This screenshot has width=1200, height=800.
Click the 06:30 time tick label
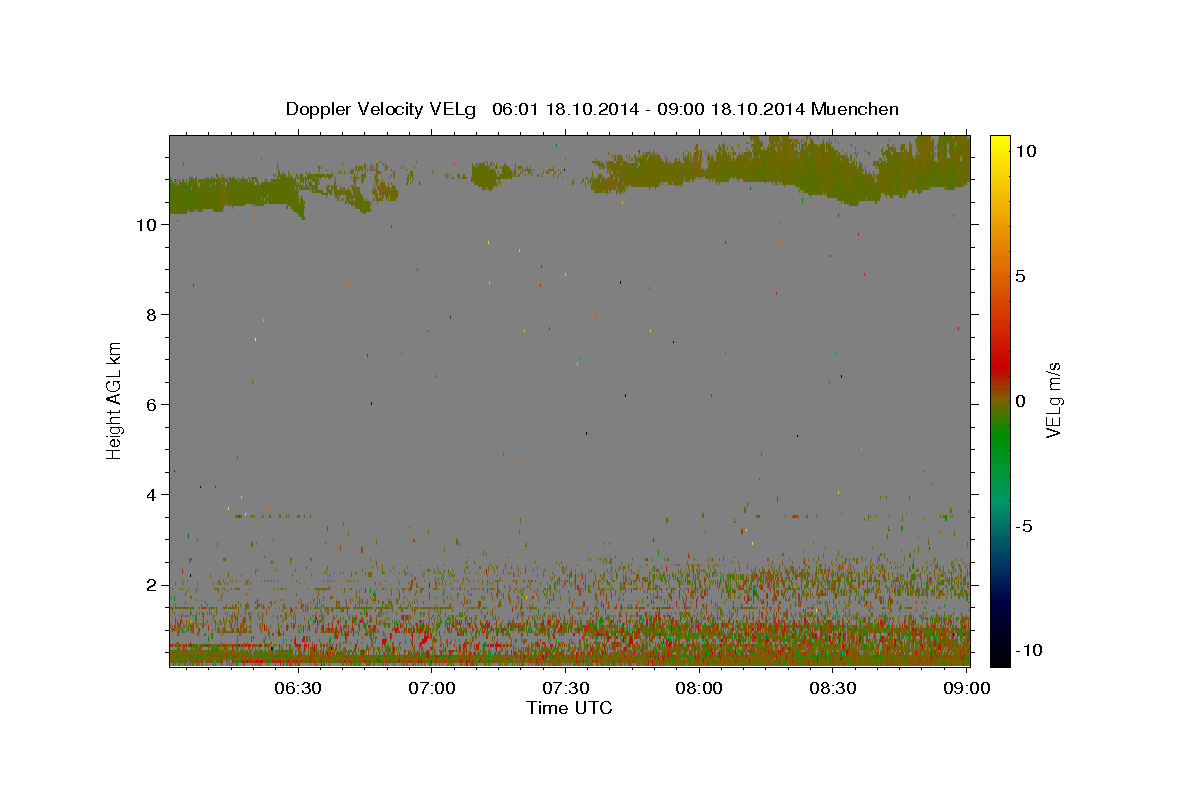298,688
